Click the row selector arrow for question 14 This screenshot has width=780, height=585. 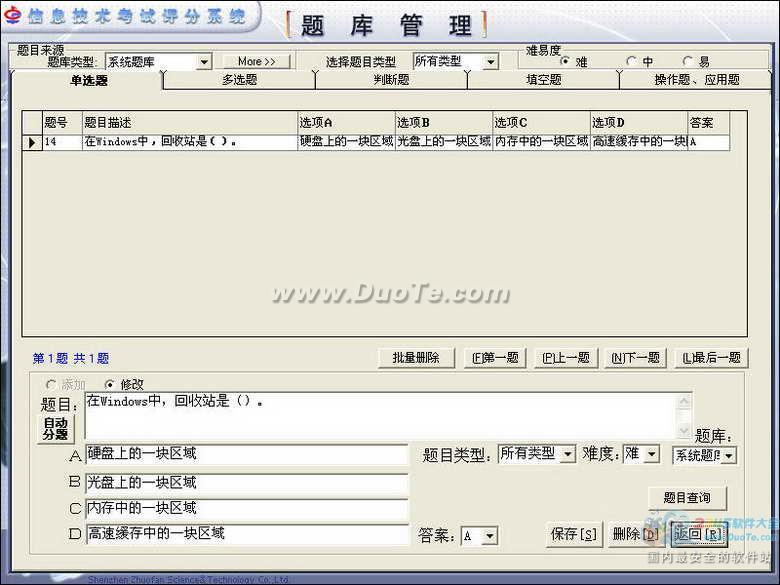(x=32, y=143)
